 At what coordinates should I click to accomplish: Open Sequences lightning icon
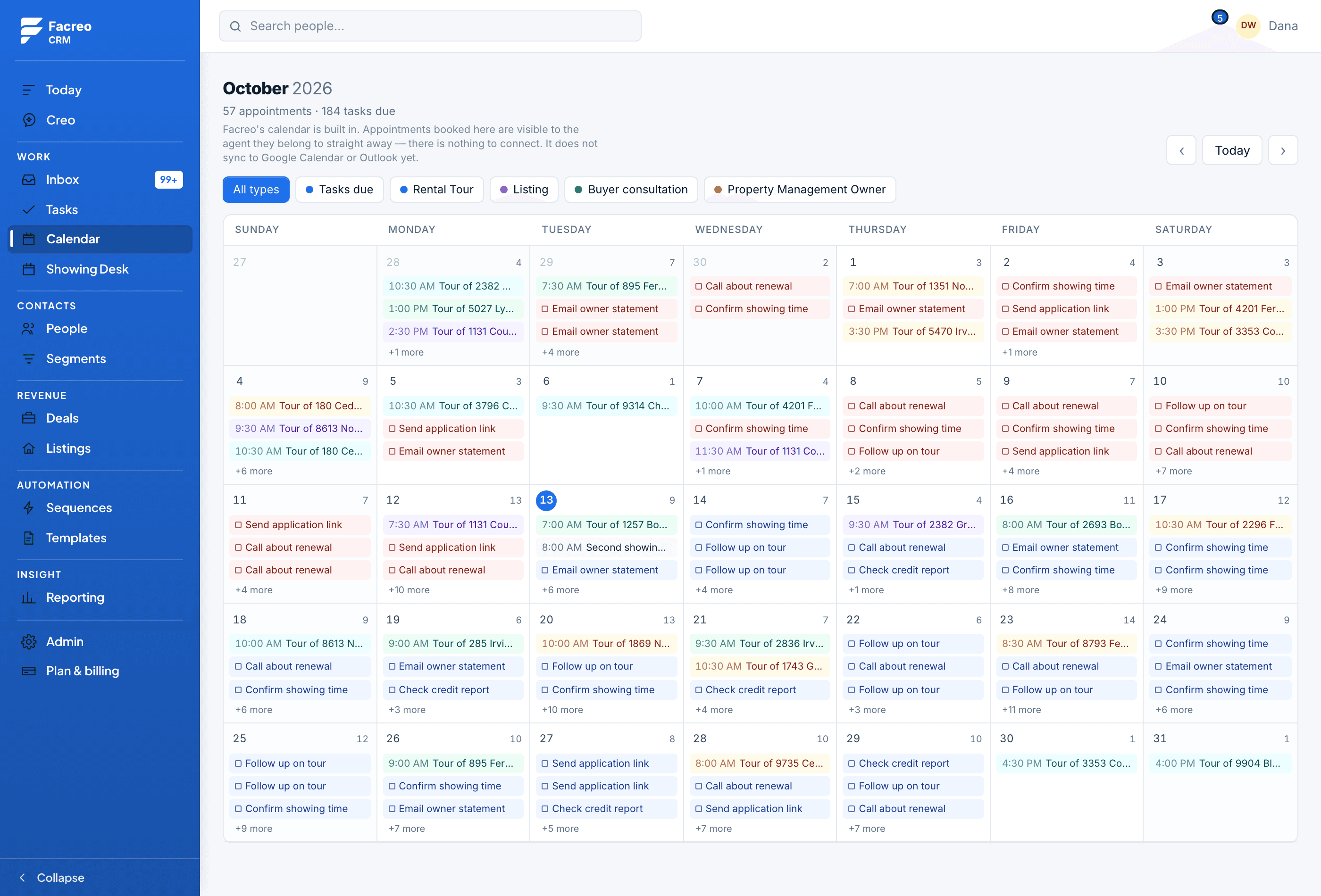[x=28, y=508]
